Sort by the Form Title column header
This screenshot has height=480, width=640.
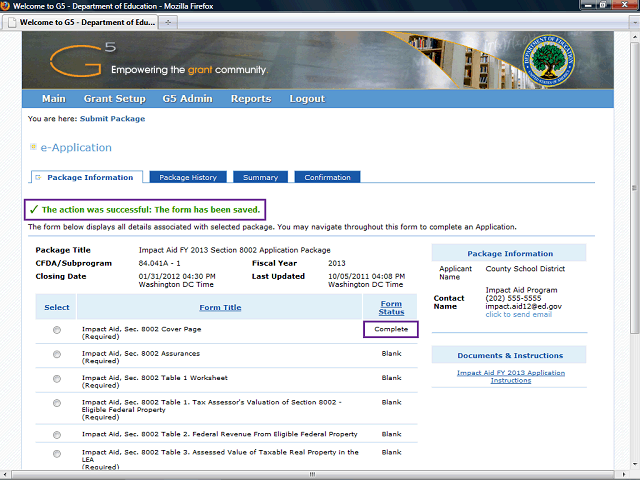pyautogui.click(x=219, y=307)
